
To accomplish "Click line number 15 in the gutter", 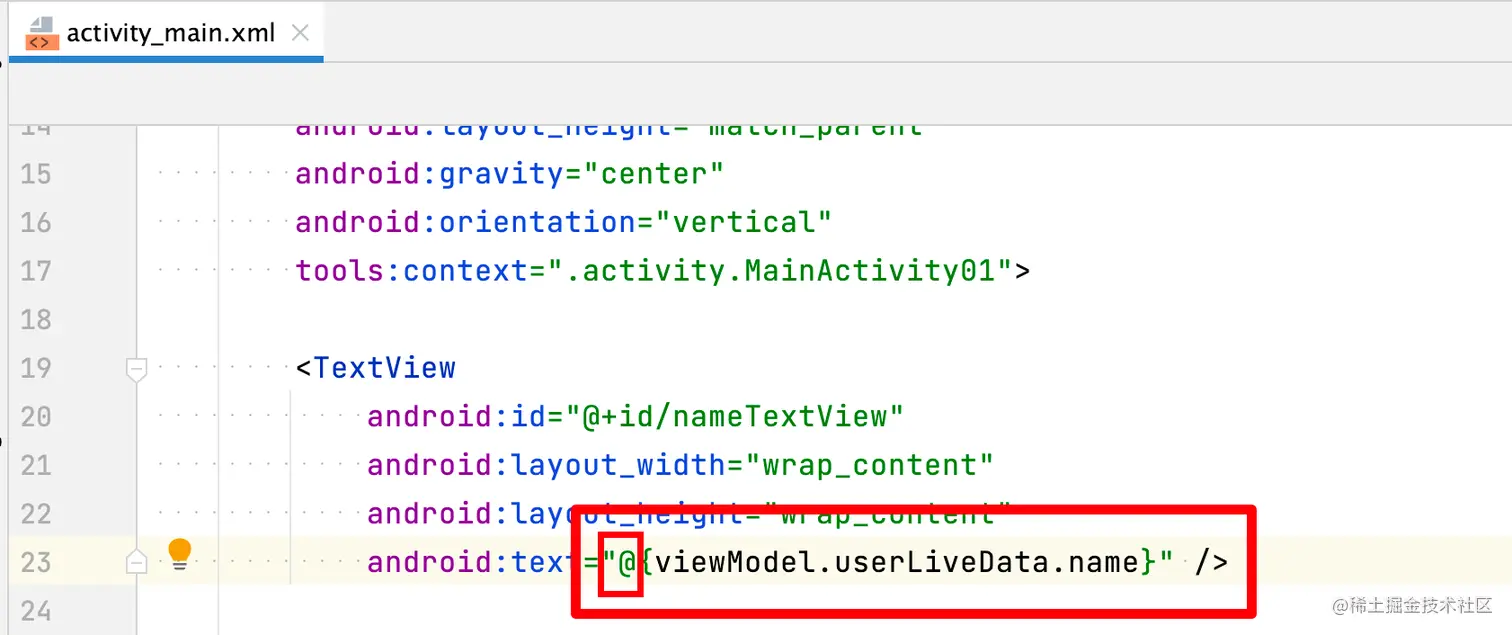I will click(x=35, y=174).
